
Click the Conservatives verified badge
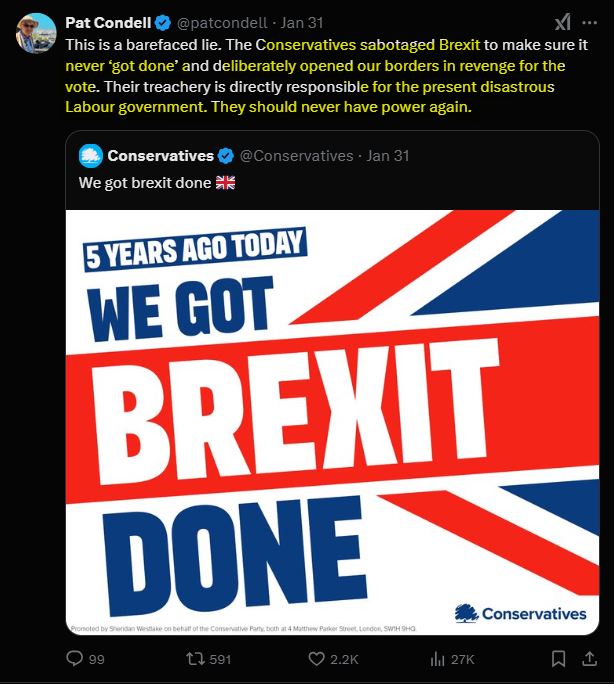(225, 156)
